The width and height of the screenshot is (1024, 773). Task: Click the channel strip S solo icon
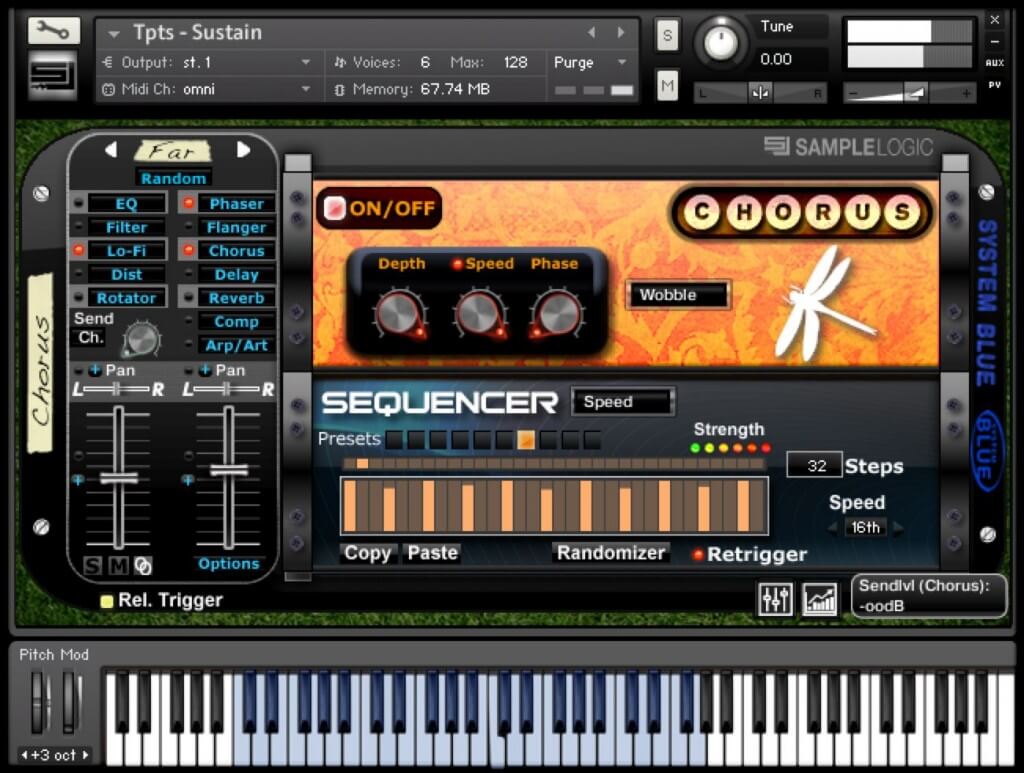pos(93,565)
